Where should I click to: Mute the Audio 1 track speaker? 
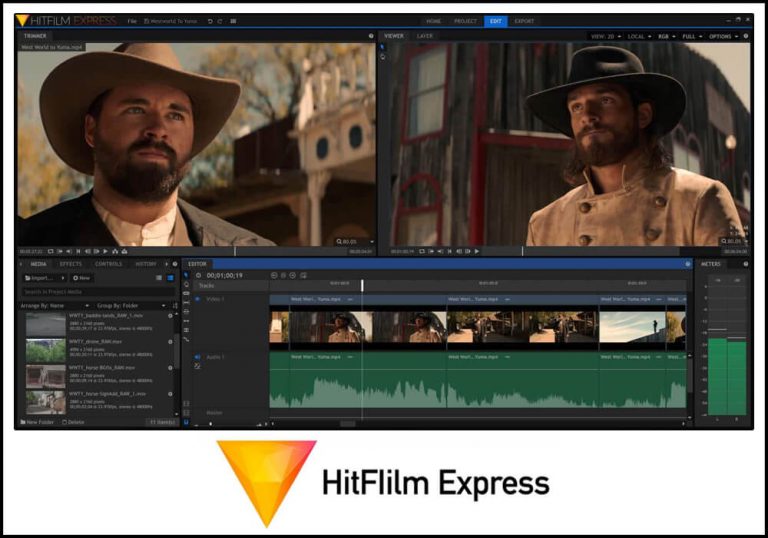click(x=197, y=357)
